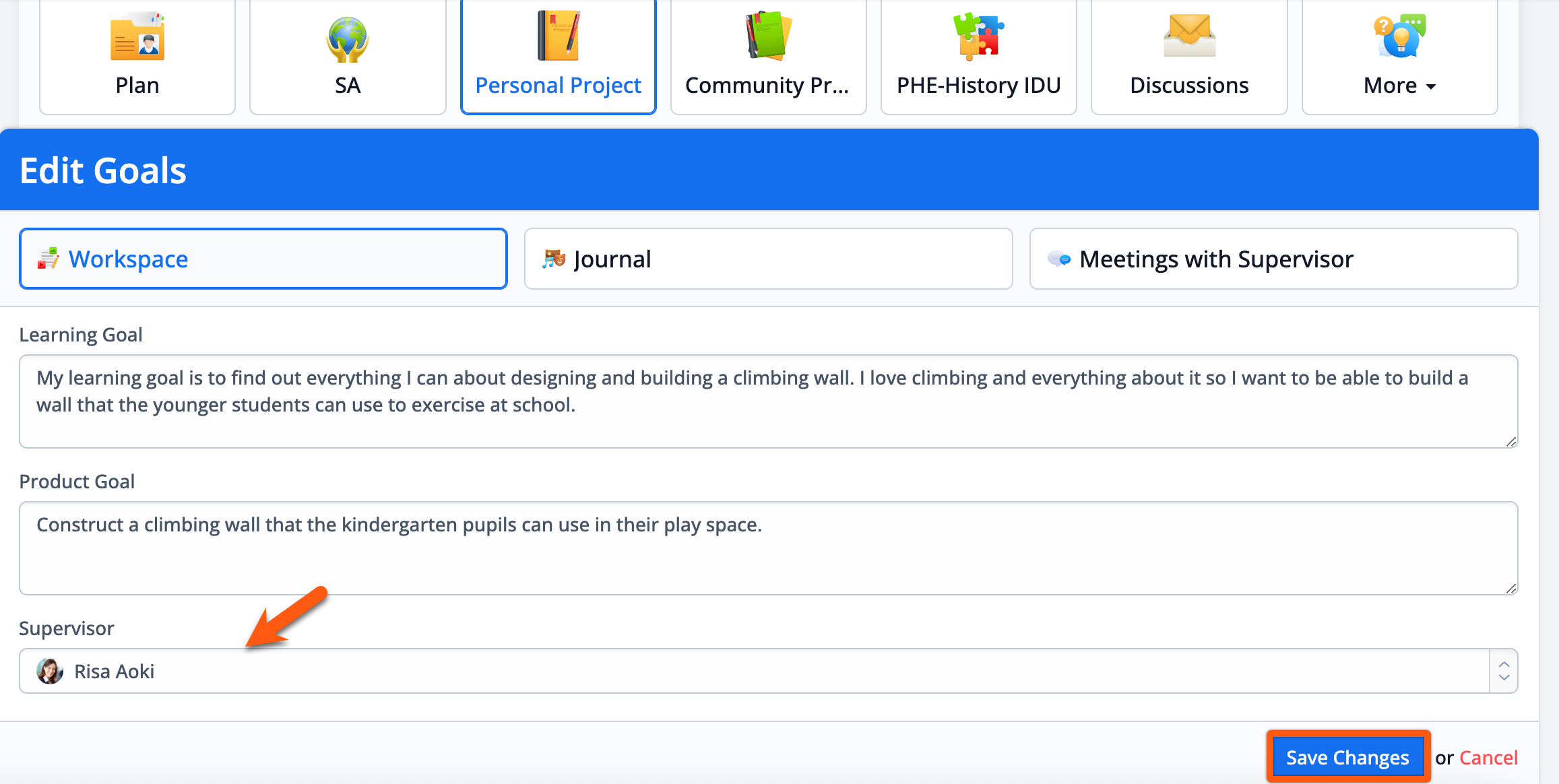Expand the More dropdown menu

[x=1400, y=57]
